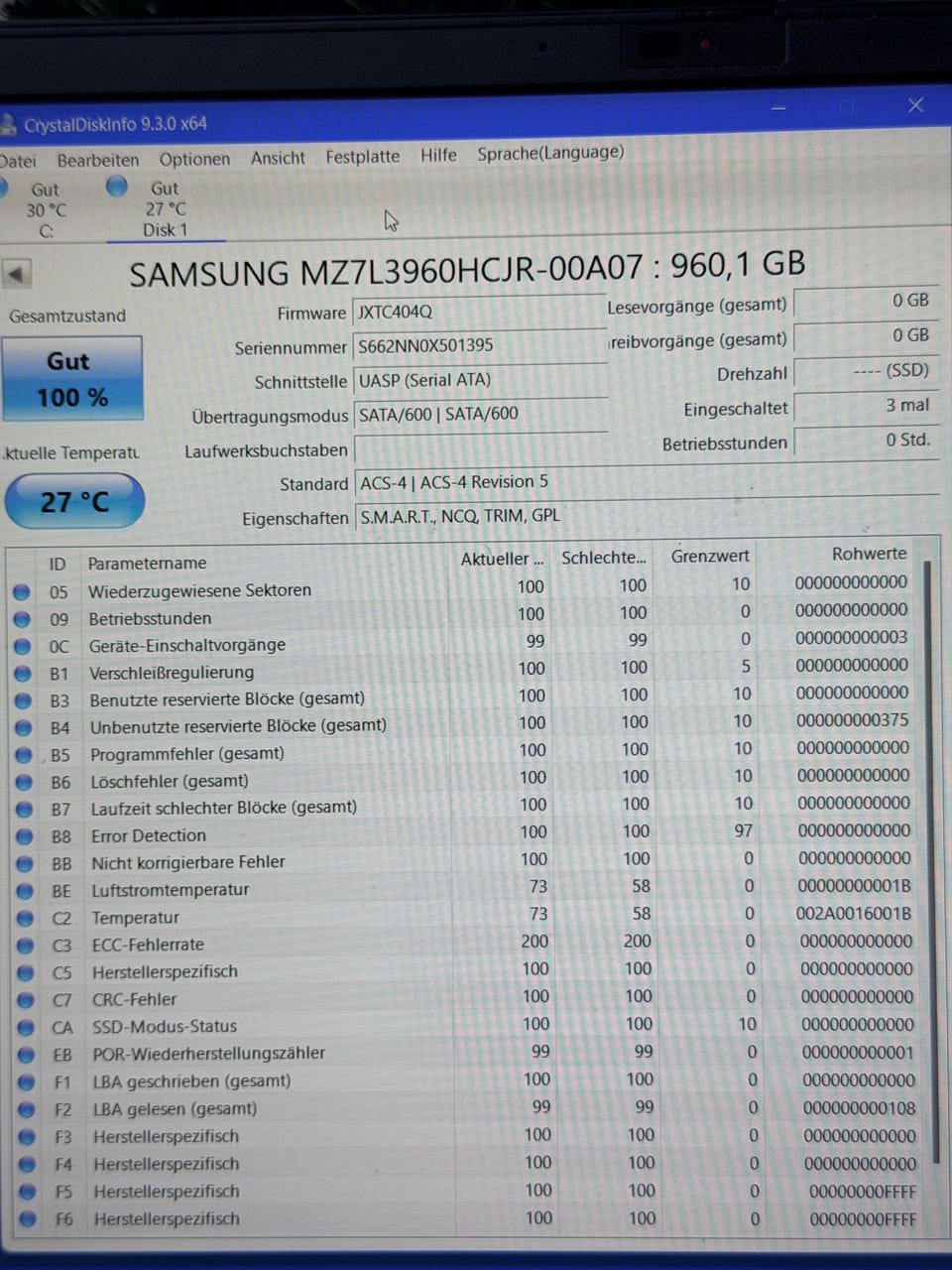Click the 27 °C temperature button
Image resolution: width=952 pixels, height=1270 pixels.
74,502
